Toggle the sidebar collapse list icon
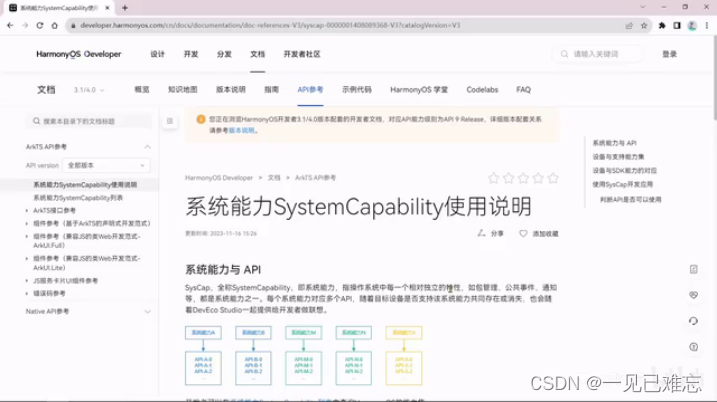717x402 pixels. click(x=170, y=121)
